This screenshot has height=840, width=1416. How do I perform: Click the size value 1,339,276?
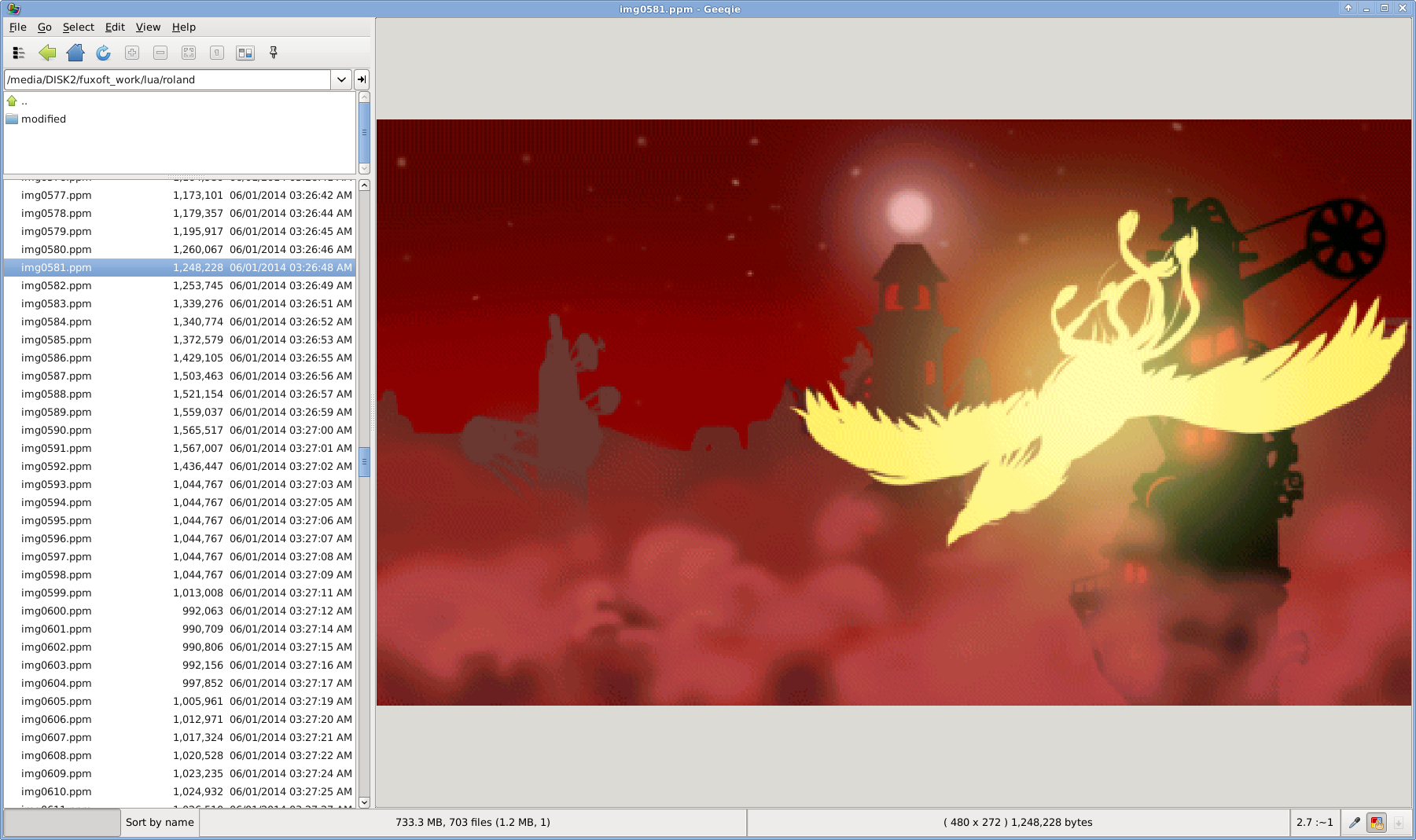coord(198,304)
